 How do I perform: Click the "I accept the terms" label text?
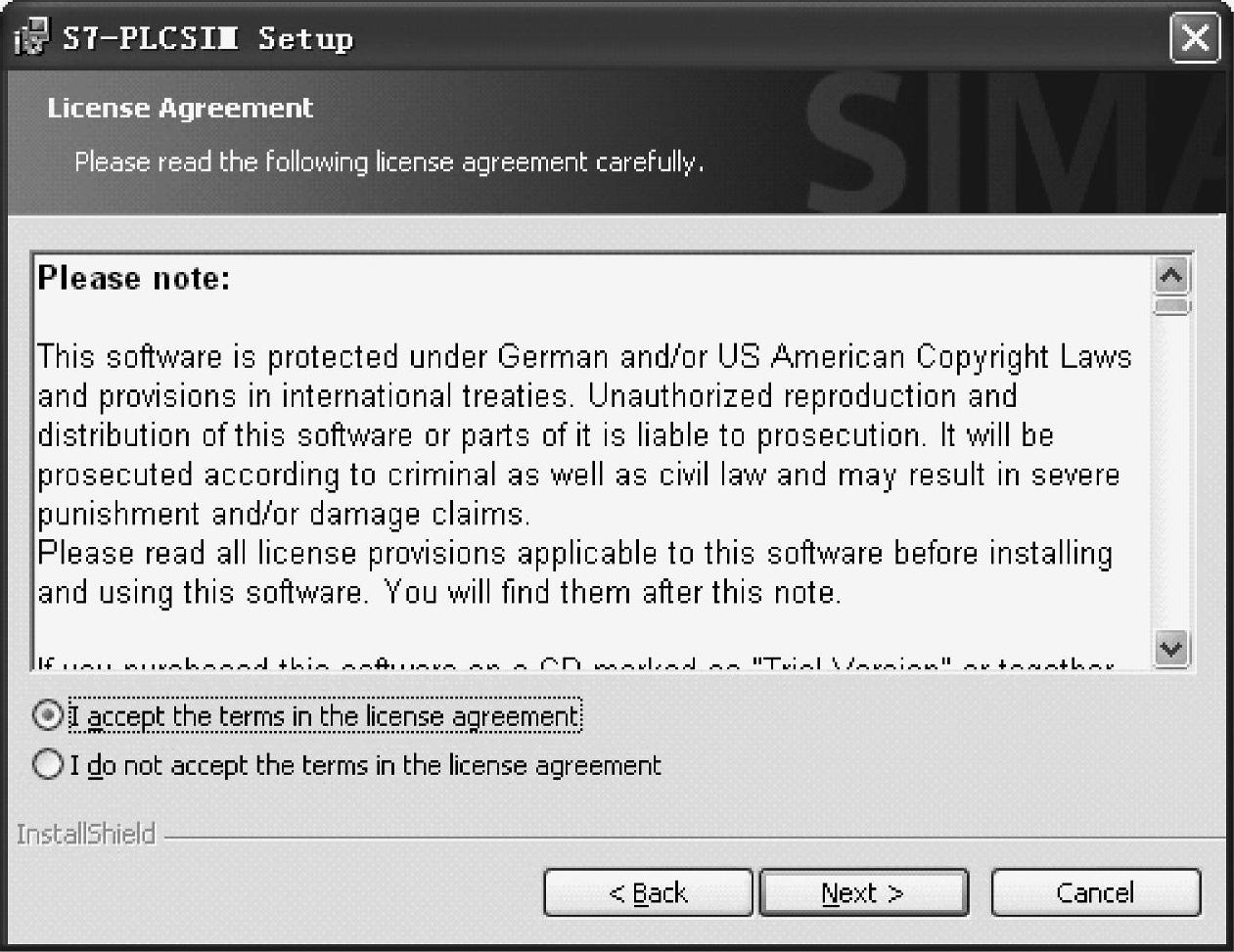tap(325, 716)
